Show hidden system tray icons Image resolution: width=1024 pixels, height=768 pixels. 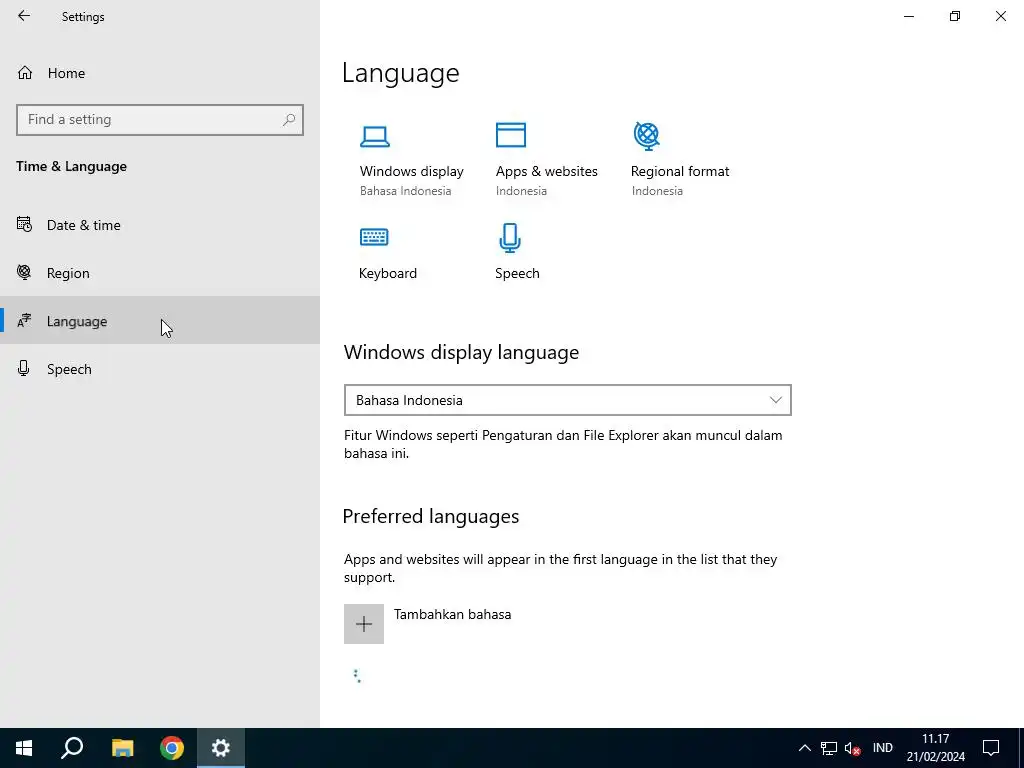[805, 748]
